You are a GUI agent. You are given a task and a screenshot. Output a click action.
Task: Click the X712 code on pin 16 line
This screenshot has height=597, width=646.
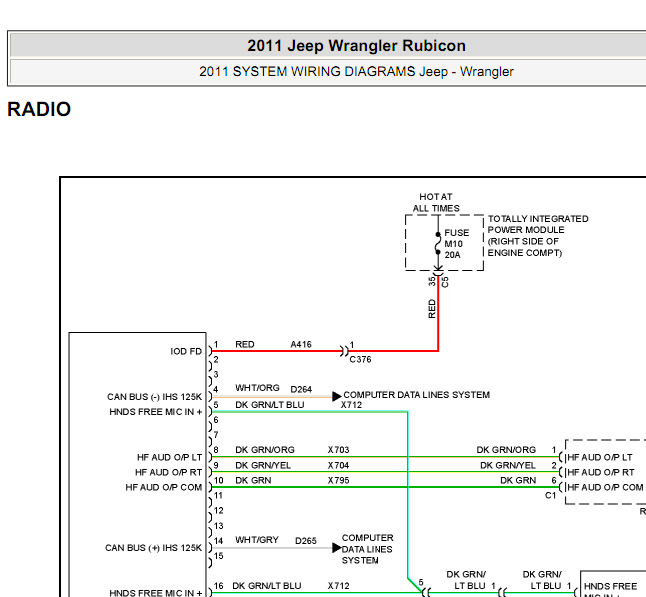click(338, 585)
